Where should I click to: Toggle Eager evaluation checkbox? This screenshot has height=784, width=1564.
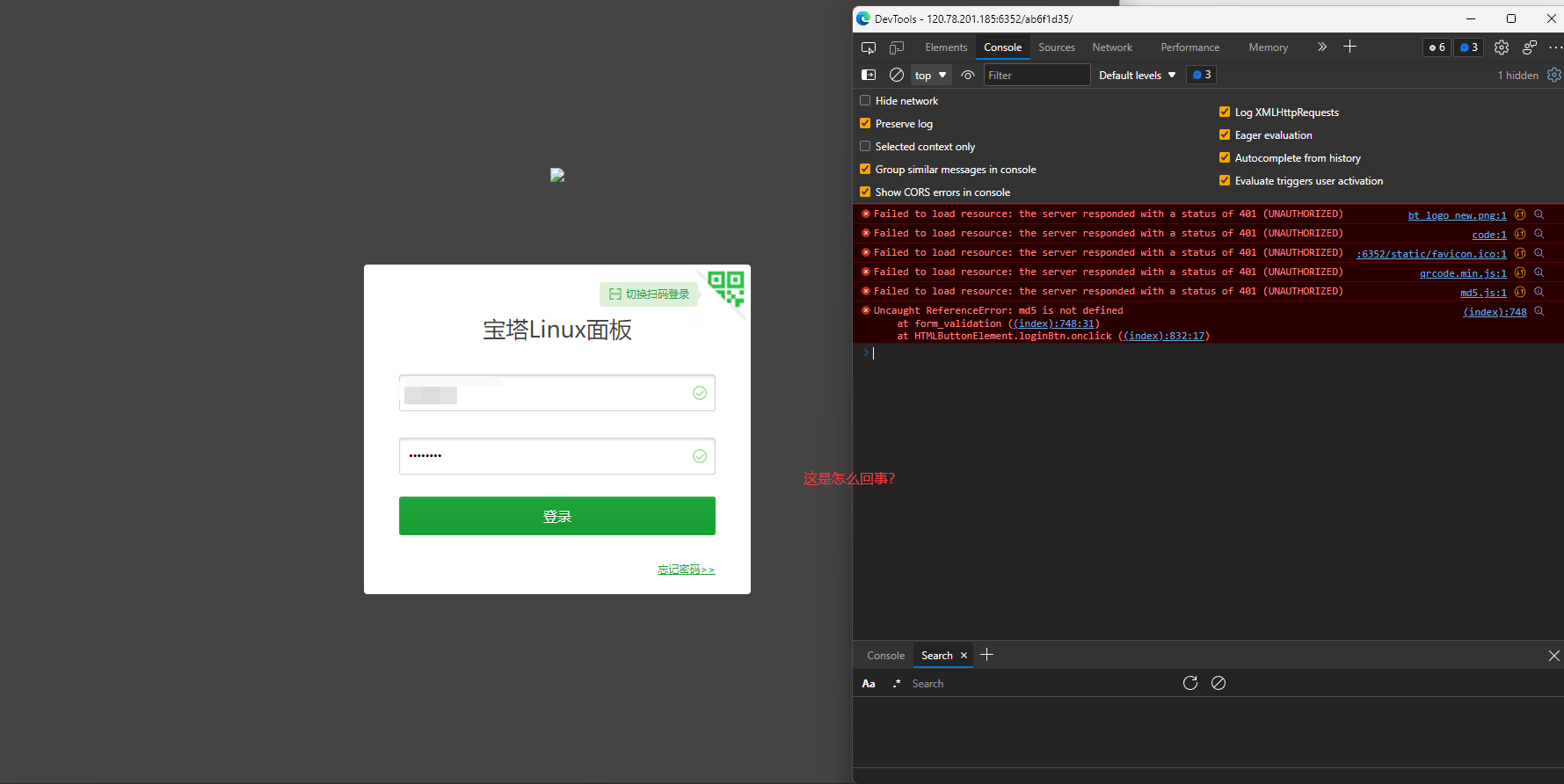click(x=1225, y=135)
